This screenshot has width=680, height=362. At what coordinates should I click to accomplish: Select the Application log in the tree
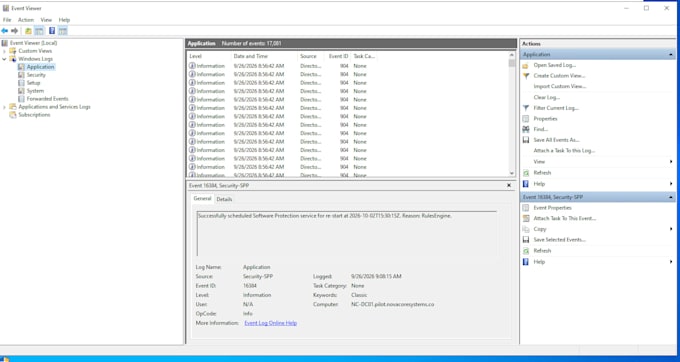coord(40,67)
